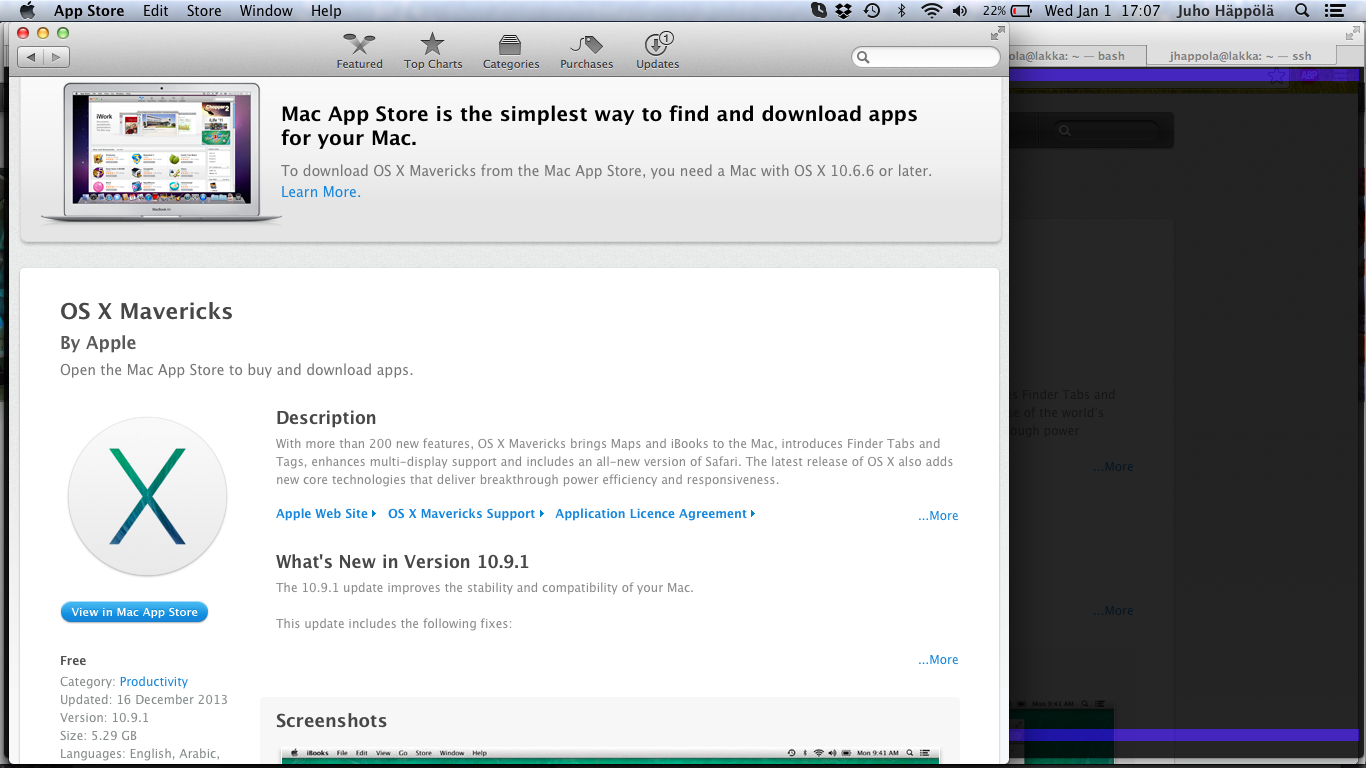Open the Learn More link
The width and height of the screenshot is (1366, 768).
[x=320, y=192]
